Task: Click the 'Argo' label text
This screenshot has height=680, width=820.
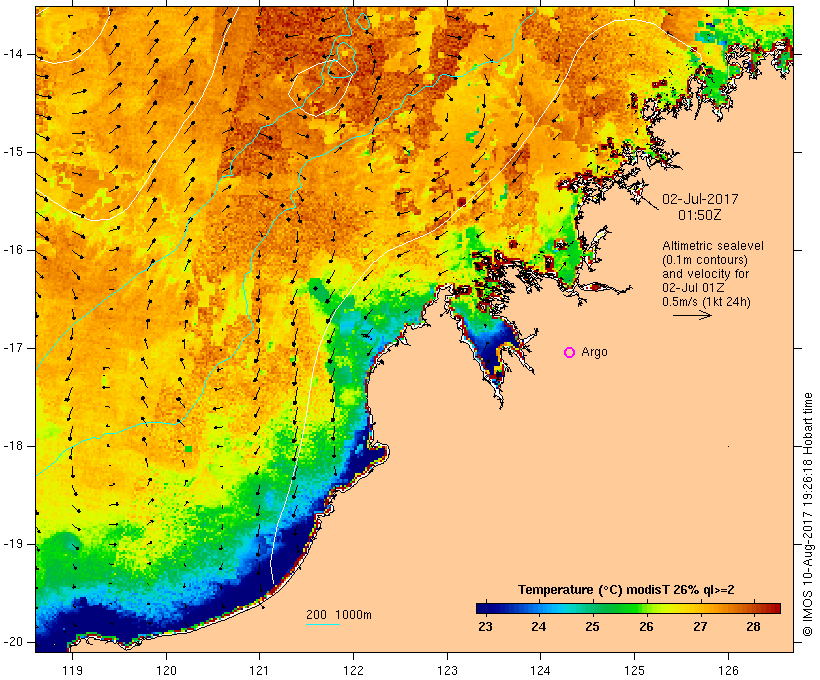Action: click(x=595, y=352)
